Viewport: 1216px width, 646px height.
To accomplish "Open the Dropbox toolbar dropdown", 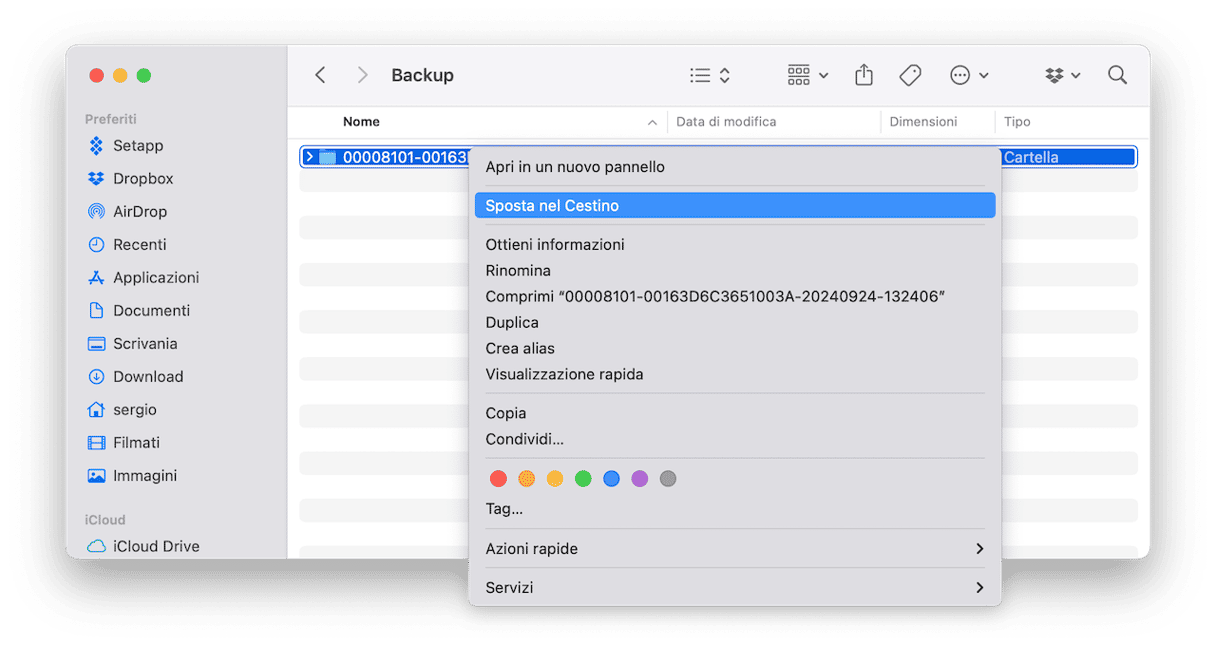I will click(x=1062, y=75).
